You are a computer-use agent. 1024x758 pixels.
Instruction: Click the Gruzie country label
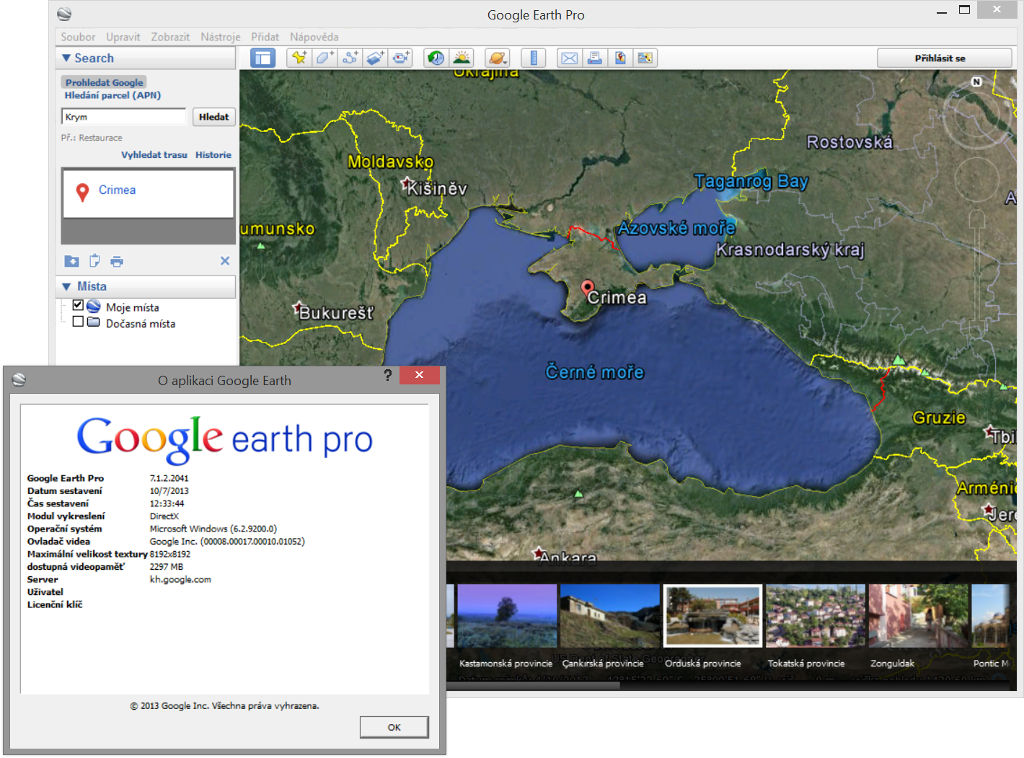(938, 418)
